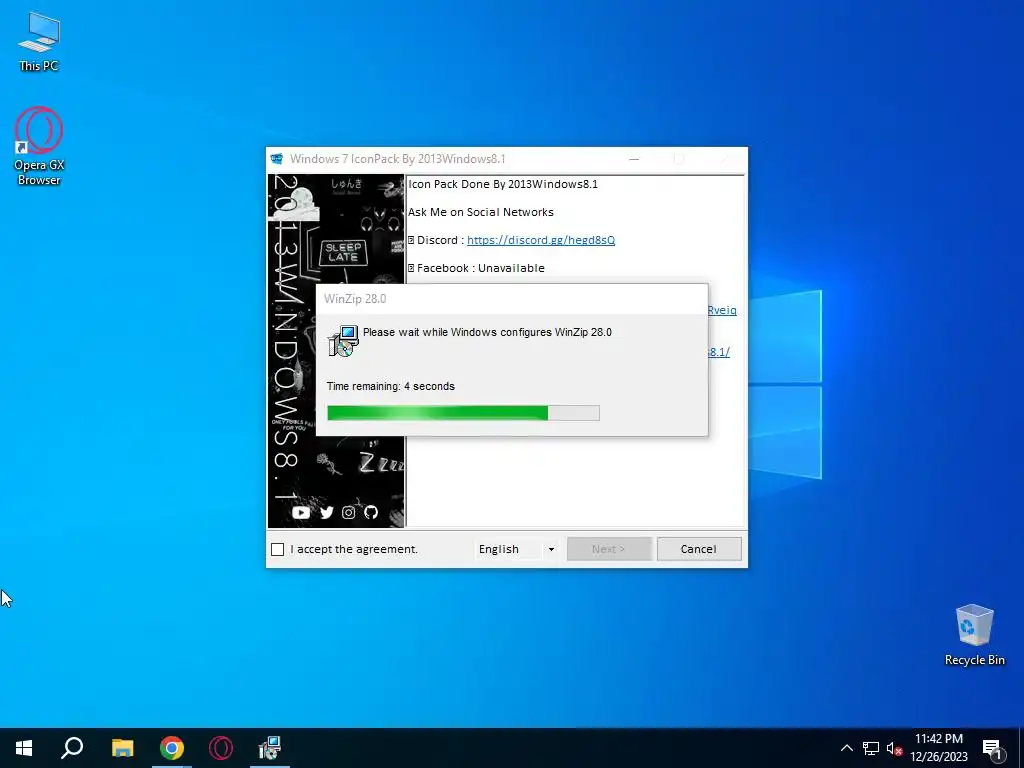Viewport: 1024px width, 768px height.
Task: Click GitHub icon in installer banner
Action: coord(371,513)
